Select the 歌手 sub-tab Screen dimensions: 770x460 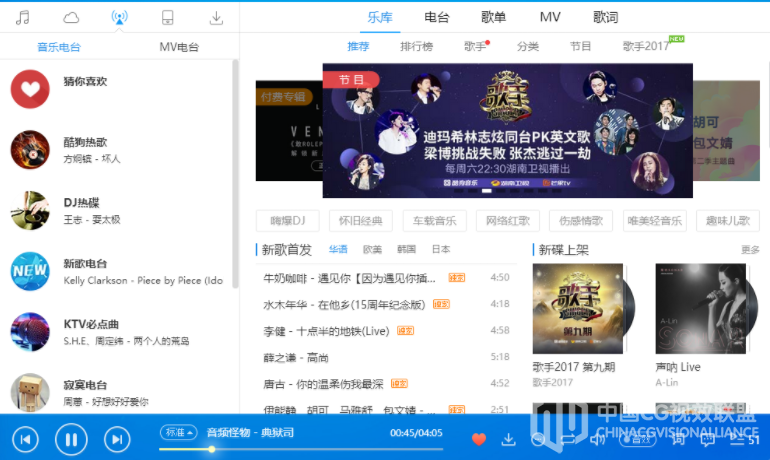475,47
